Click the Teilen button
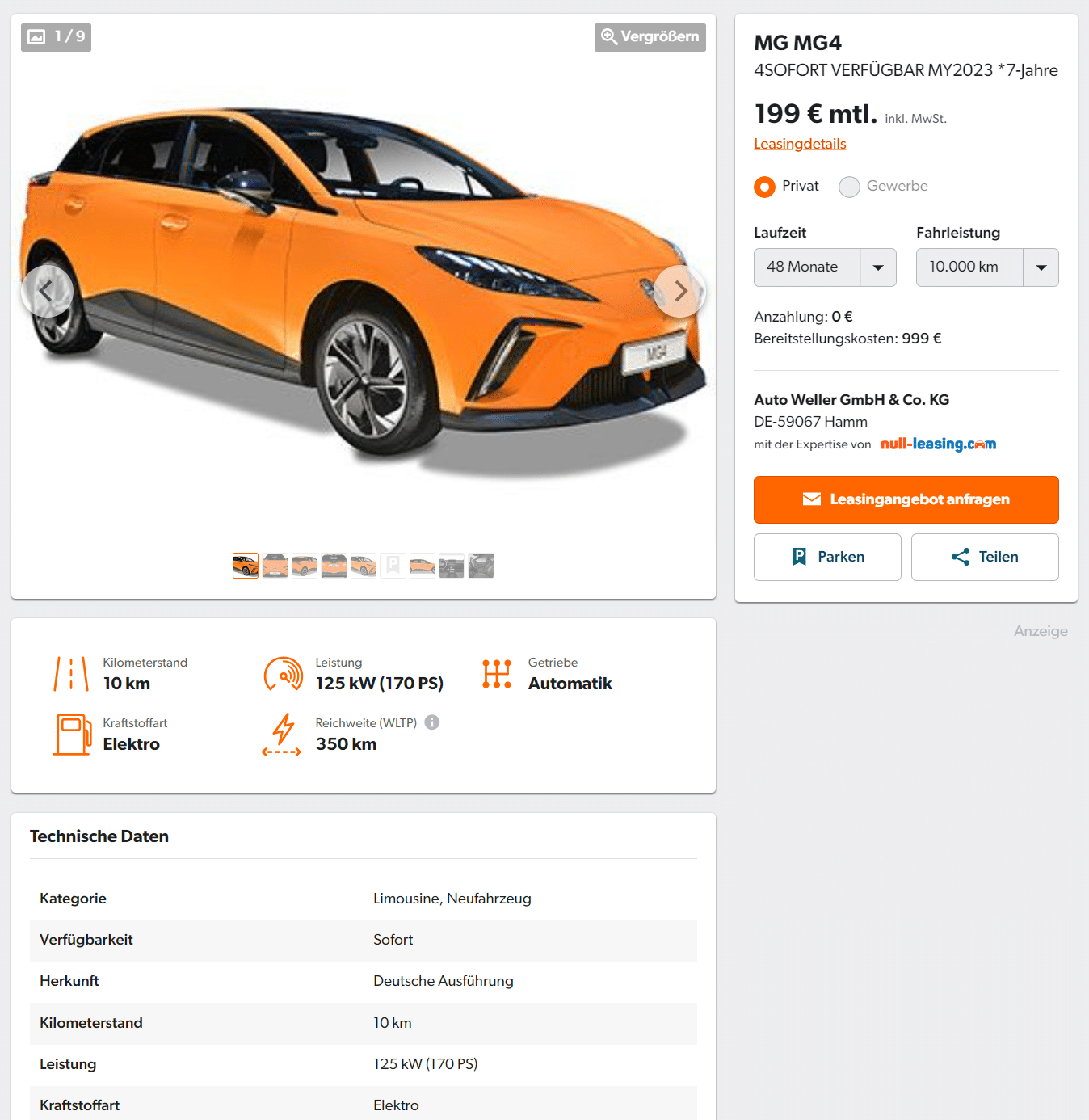Screen dimensions: 1089x1120 click(x=985, y=557)
